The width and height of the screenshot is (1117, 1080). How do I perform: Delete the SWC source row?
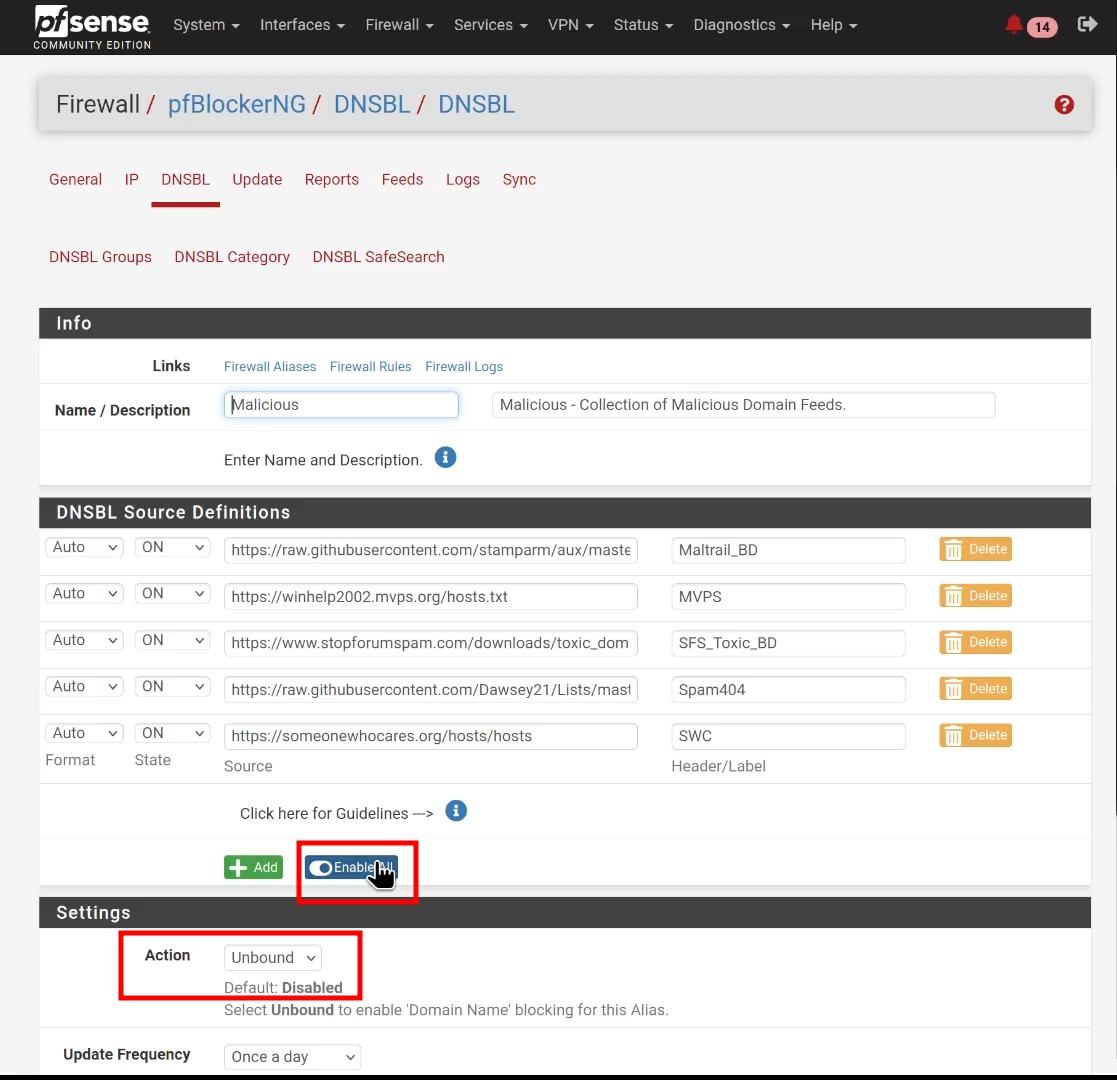(x=975, y=735)
